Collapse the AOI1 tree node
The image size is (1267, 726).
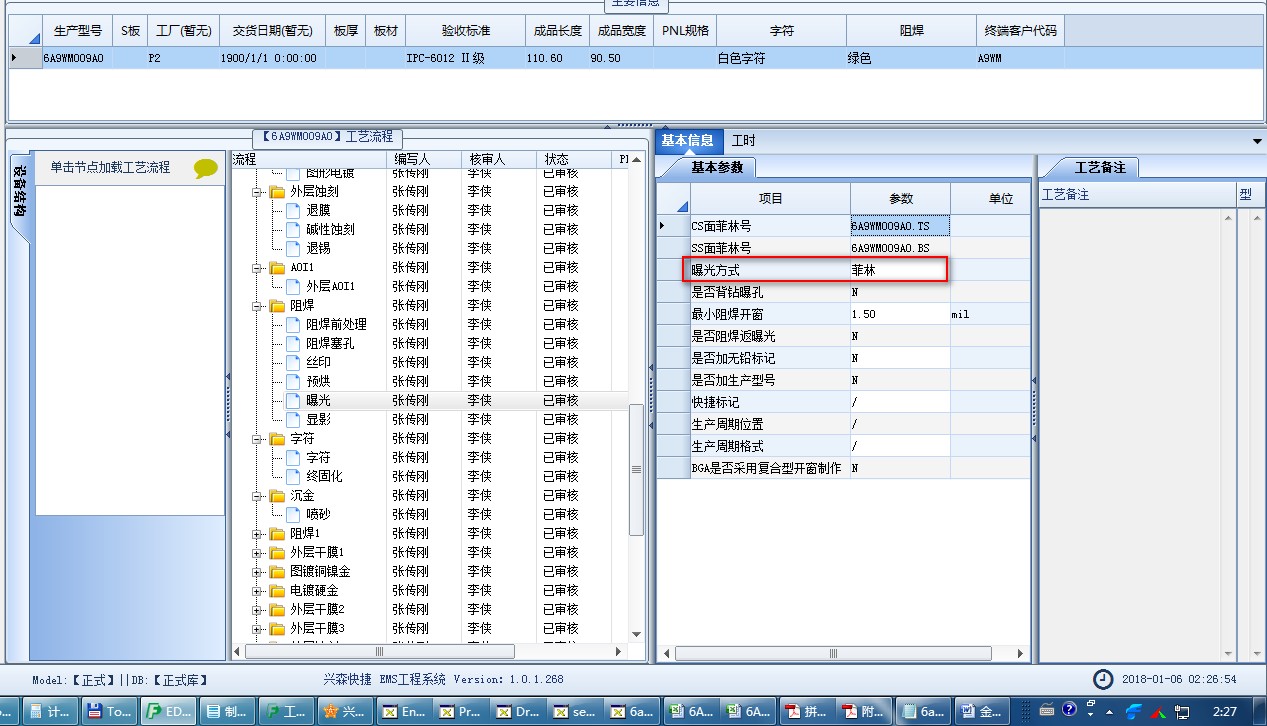click(257, 267)
